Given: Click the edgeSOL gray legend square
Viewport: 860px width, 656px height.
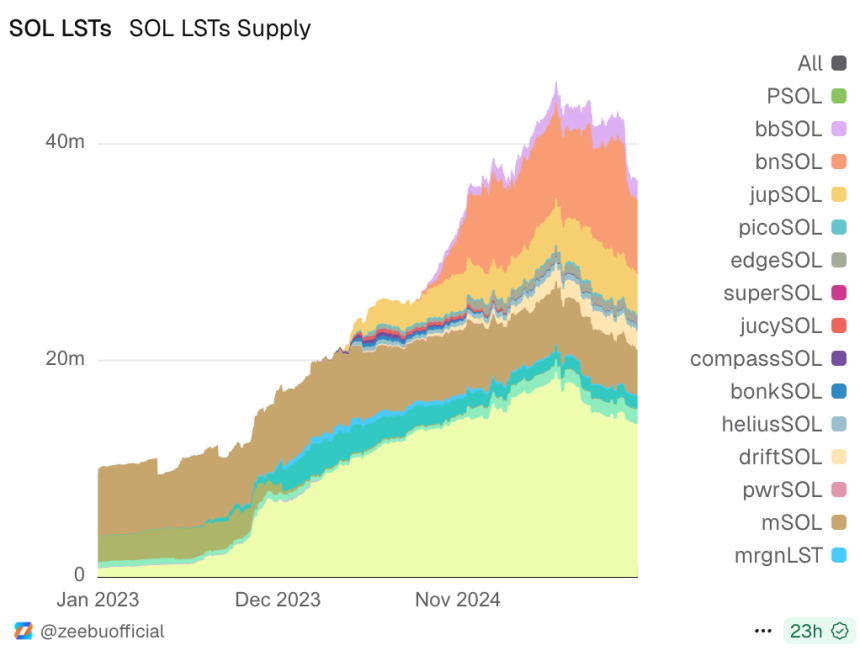Looking at the screenshot, I should coord(839,260).
